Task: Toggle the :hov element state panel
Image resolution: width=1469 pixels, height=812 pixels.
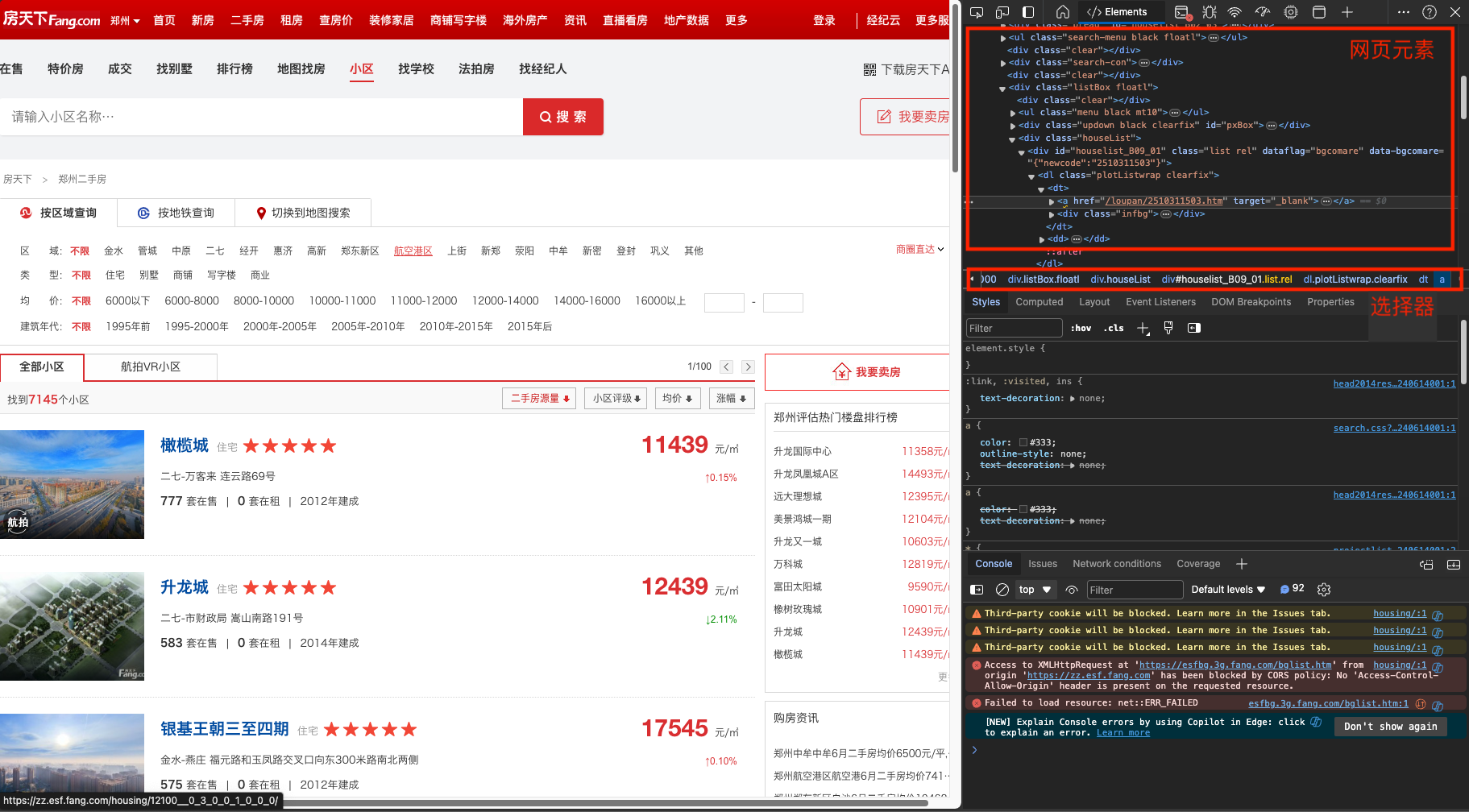Action: (x=1081, y=328)
